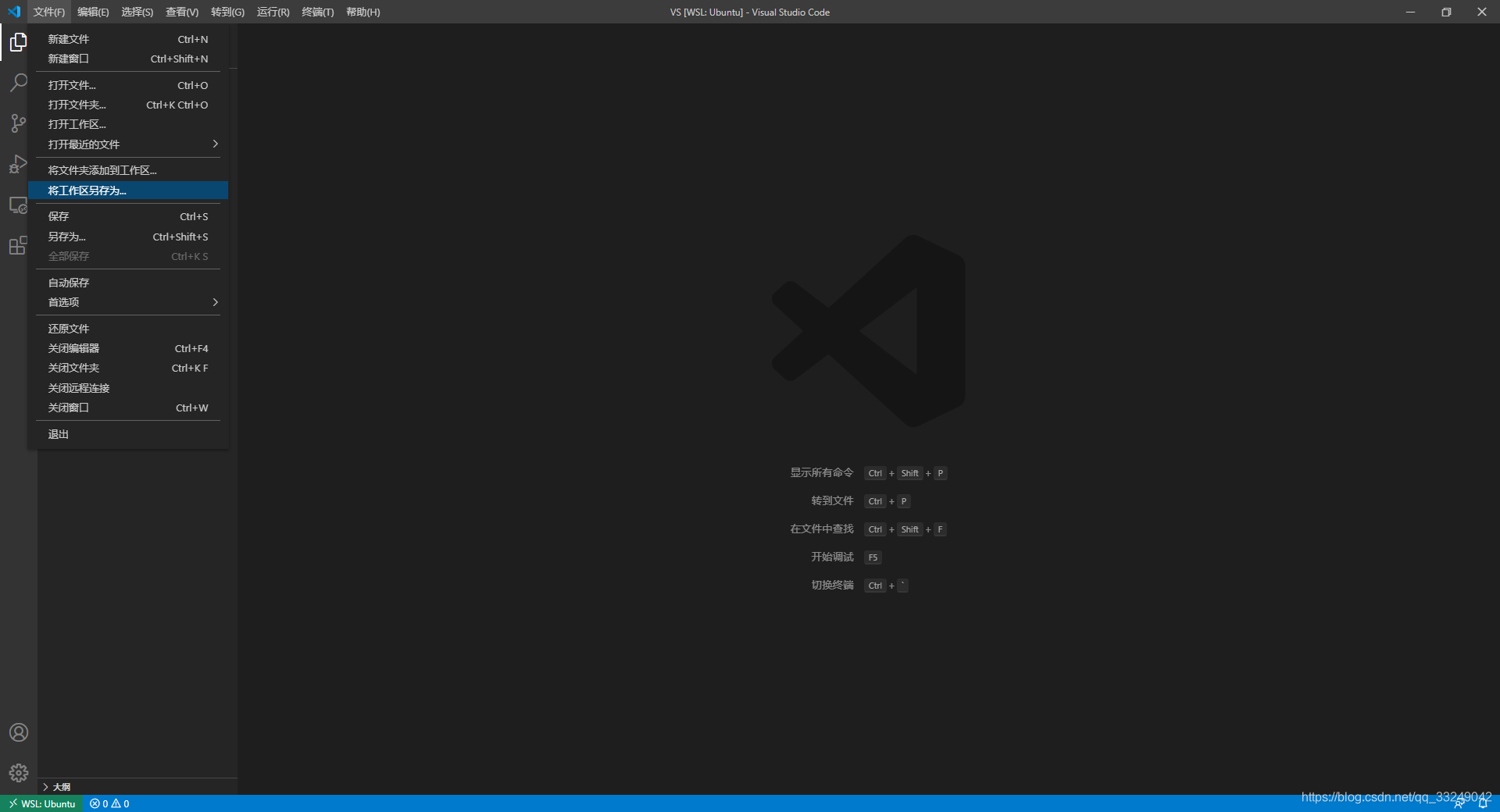
Task: Select 关闭编辑器 menu entry
Action: click(x=128, y=348)
